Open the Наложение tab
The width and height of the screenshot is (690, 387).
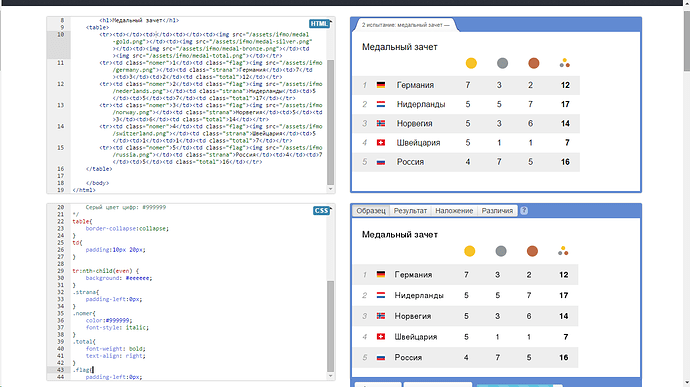coord(454,211)
